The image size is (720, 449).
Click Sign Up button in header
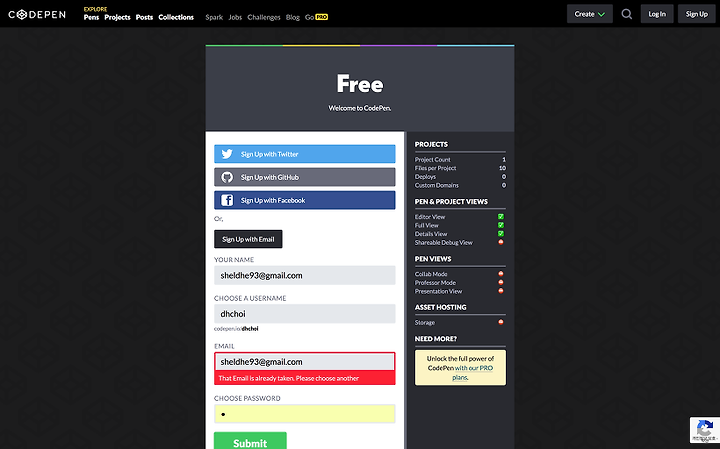[x=697, y=14]
